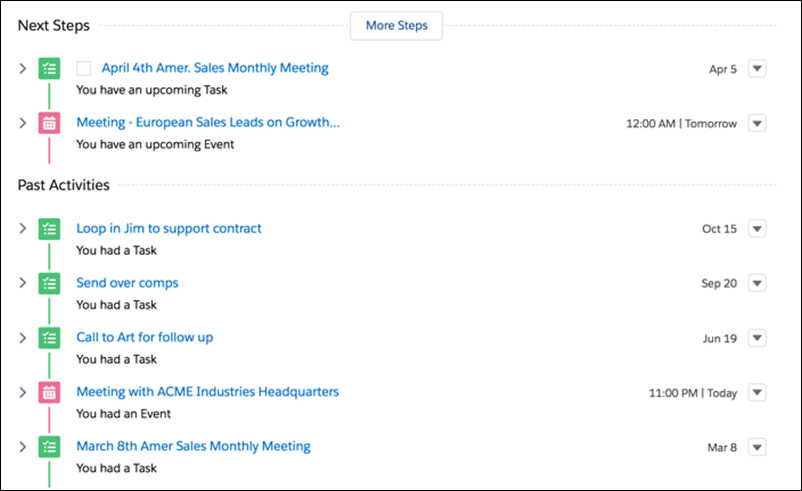Image resolution: width=802 pixels, height=491 pixels.
Task: Open the action menu for Apr 5 task
Action: [757, 69]
